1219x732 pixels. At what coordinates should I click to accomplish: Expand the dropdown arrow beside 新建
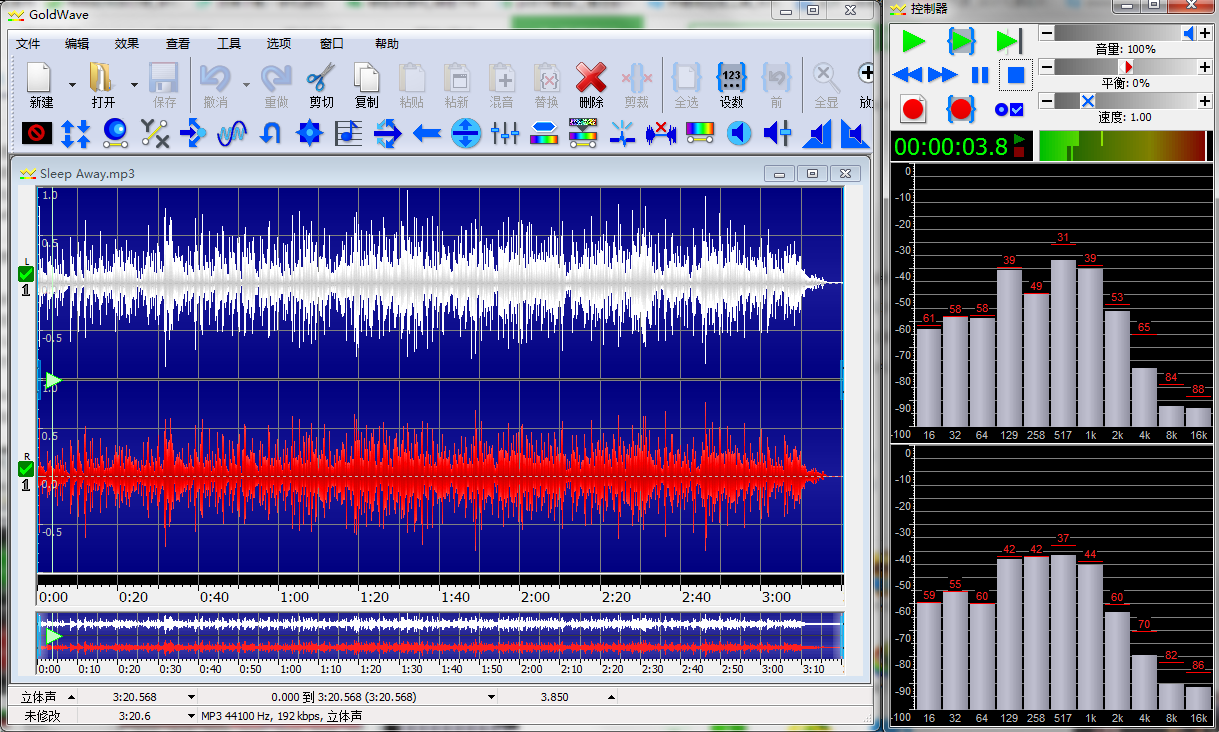[72, 85]
